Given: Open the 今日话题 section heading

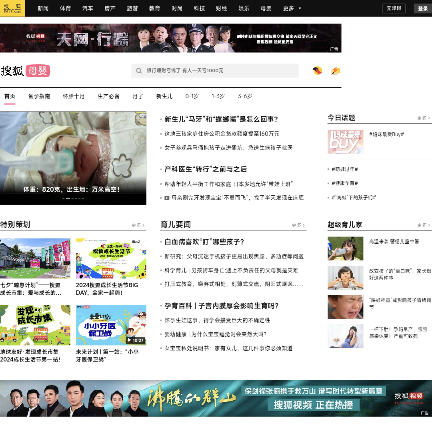Looking at the screenshot, I should (341, 118).
